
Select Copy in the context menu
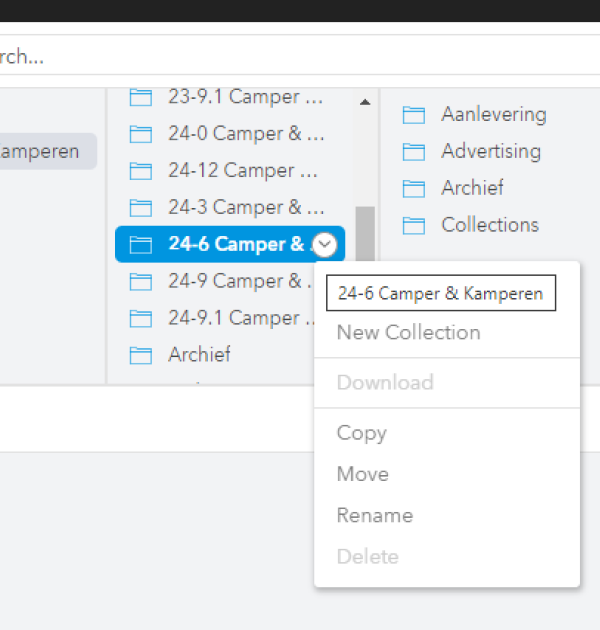click(362, 433)
